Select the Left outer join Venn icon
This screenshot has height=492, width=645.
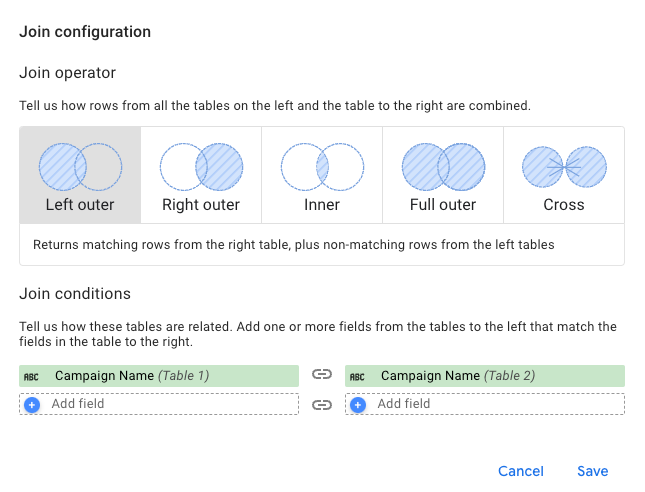tap(80, 167)
